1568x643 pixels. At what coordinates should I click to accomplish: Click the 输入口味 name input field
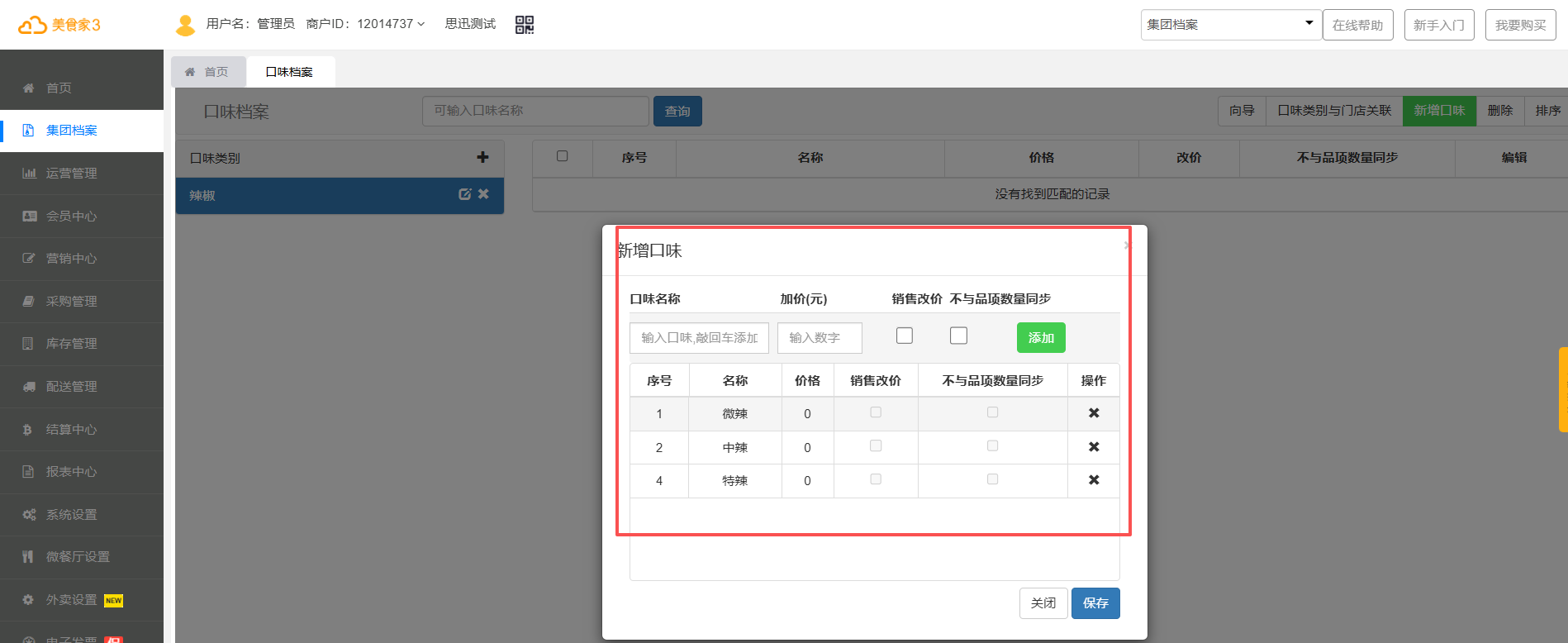pos(699,338)
